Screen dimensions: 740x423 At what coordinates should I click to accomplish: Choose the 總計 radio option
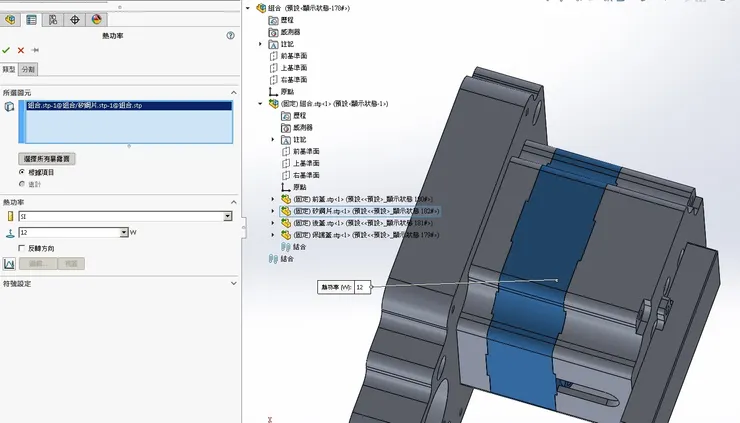point(22,184)
